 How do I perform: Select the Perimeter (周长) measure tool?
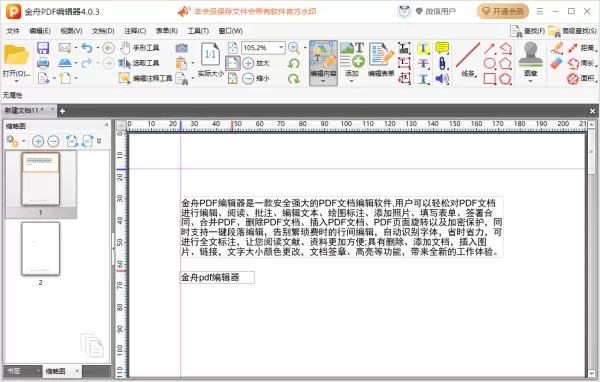point(582,63)
